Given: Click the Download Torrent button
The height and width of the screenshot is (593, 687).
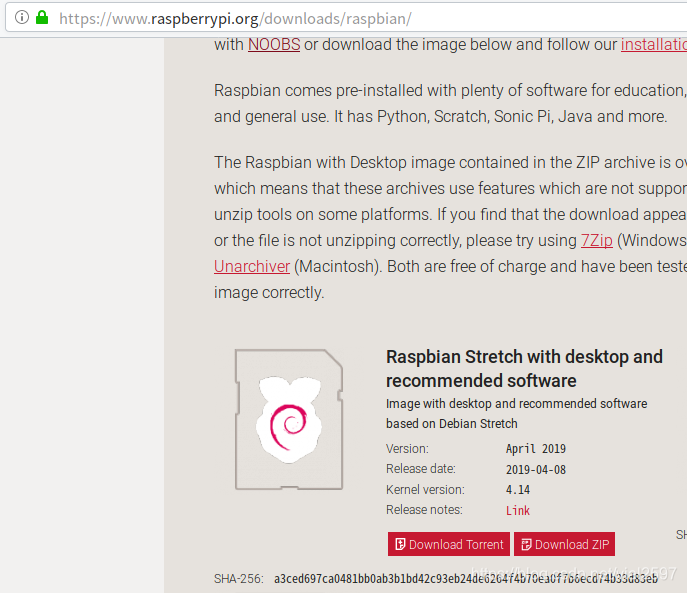Looking at the screenshot, I should tap(449, 544).
